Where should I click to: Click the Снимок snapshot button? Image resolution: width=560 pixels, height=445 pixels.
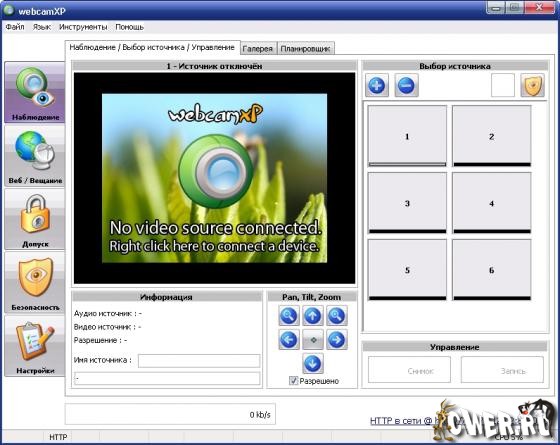tap(409, 370)
